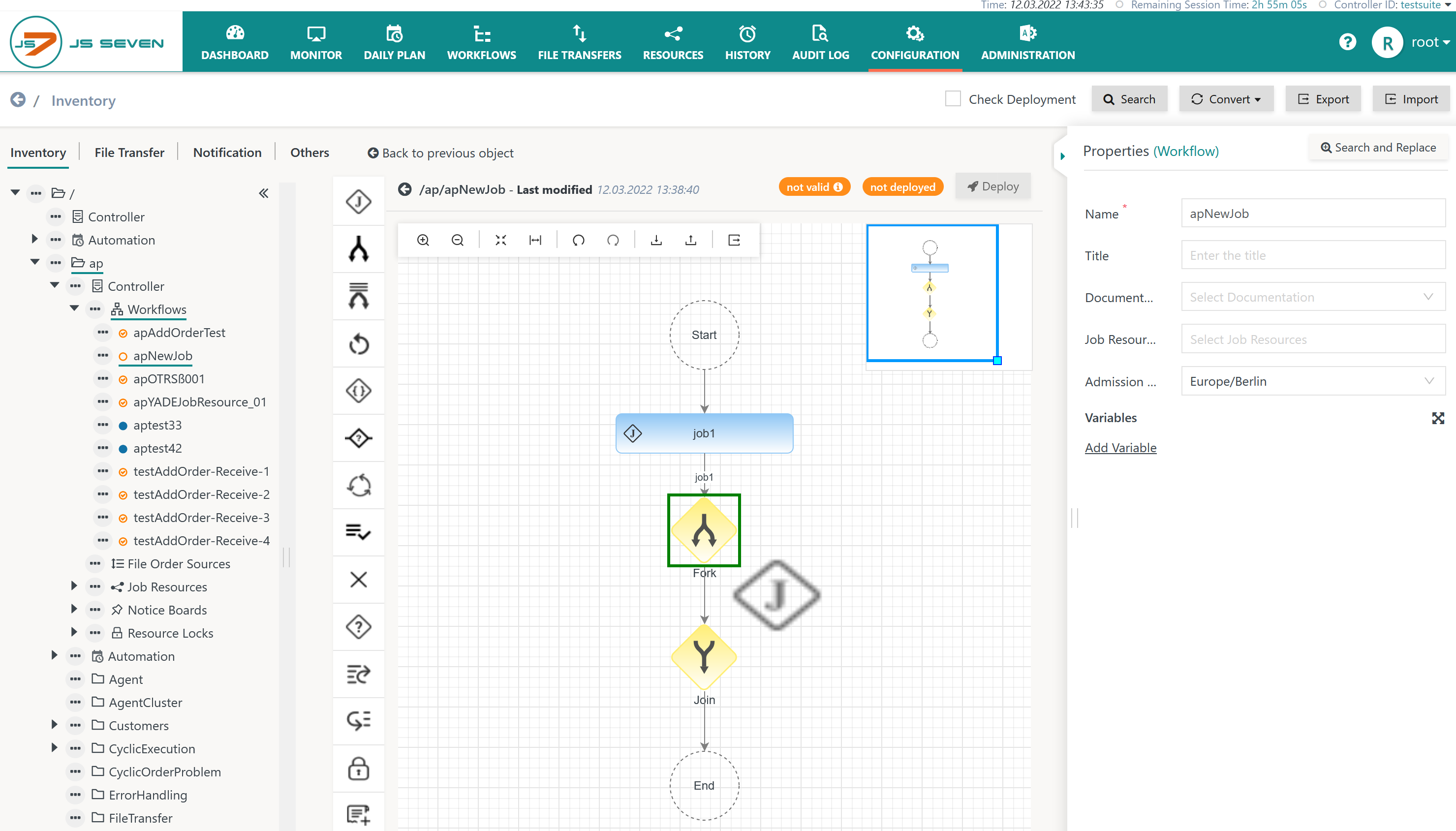Open the aptest33 workflow in the tree

[x=157, y=425]
